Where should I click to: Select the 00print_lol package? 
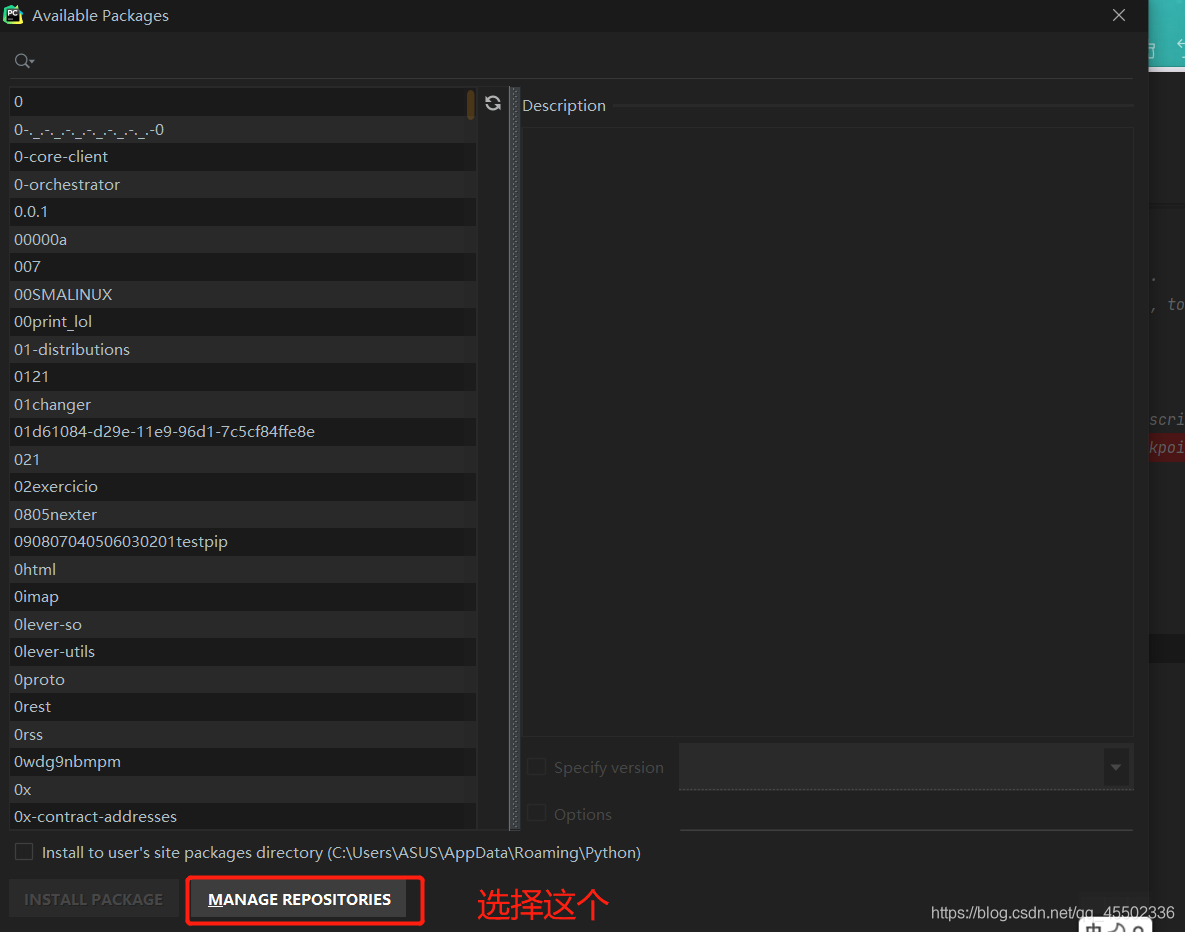click(x=52, y=321)
